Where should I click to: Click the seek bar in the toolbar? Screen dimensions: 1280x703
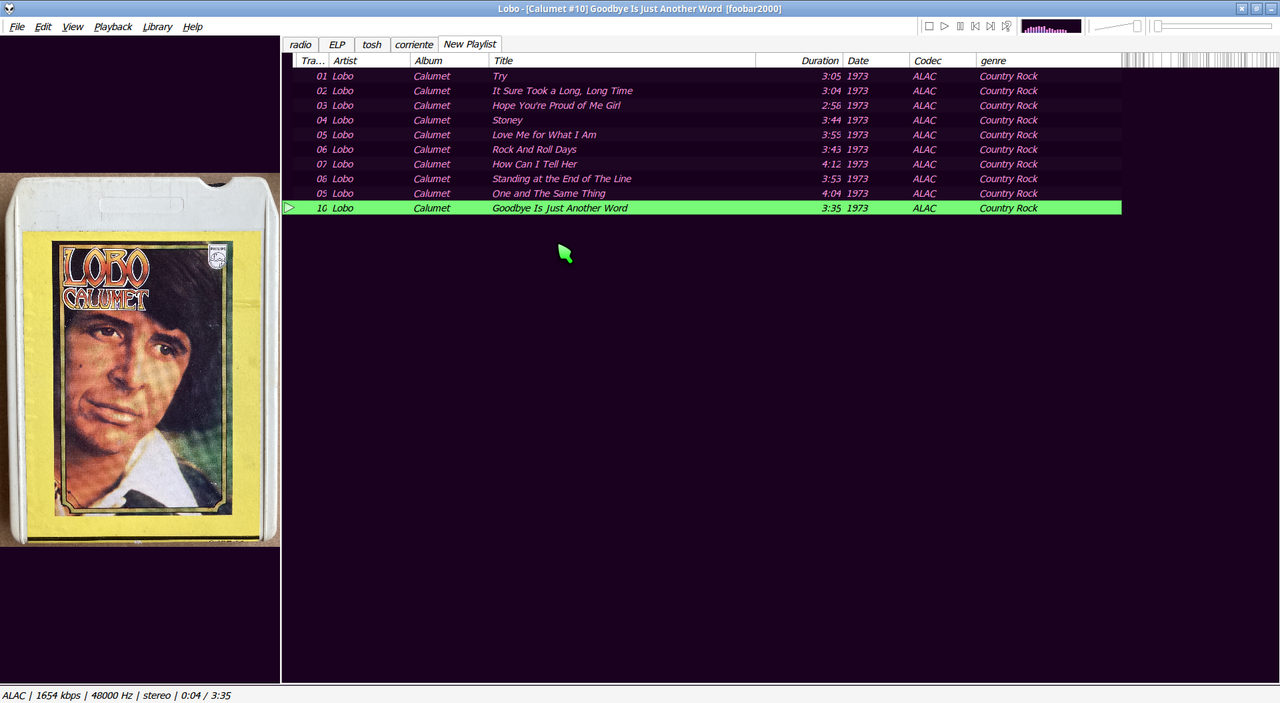click(x=1213, y=27)
